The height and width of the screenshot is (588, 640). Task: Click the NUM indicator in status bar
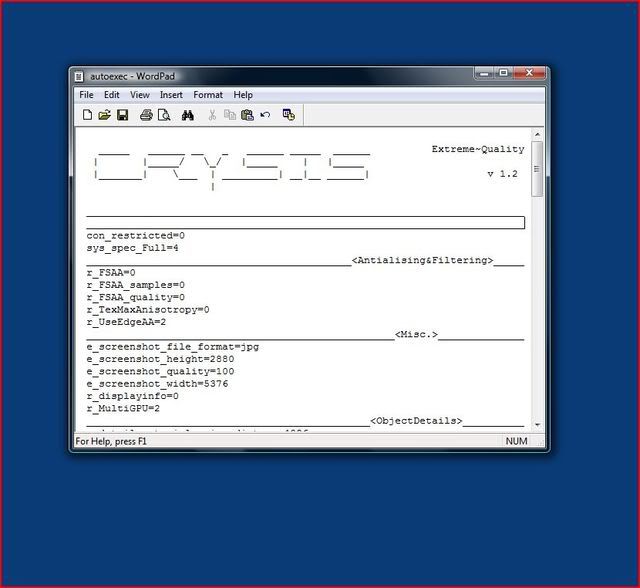tap(516, 441)
